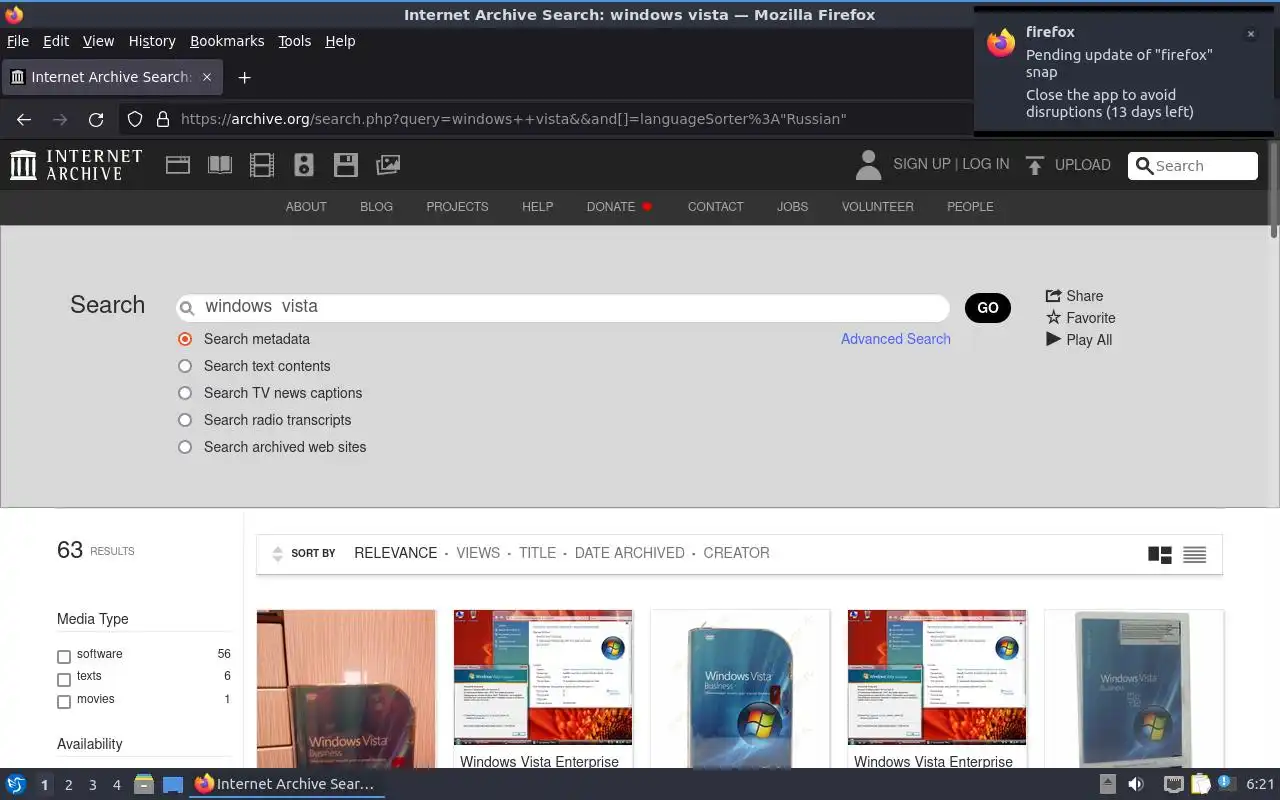Screen dimensions: 1280x800
Task: Click the GO search button
Action: [x=988, y=308]
